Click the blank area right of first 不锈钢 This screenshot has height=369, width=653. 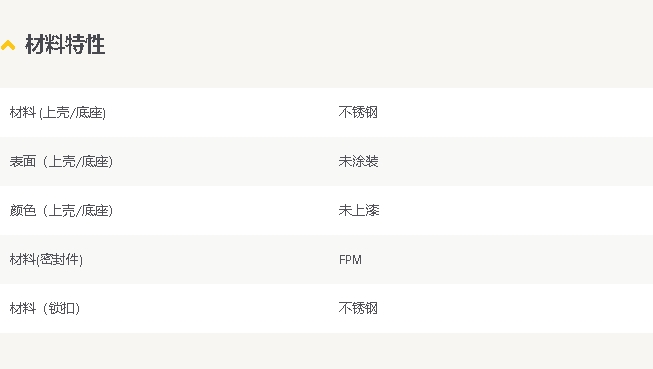click(516, 112)
